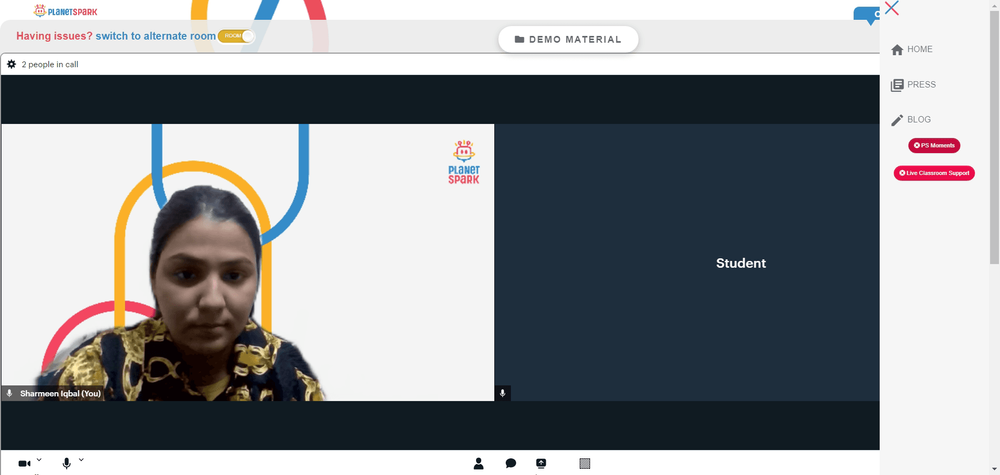1000x475 pixels.
Task: Click the PlanetSpark logo at top left
Action: click(x=66, y=11)
